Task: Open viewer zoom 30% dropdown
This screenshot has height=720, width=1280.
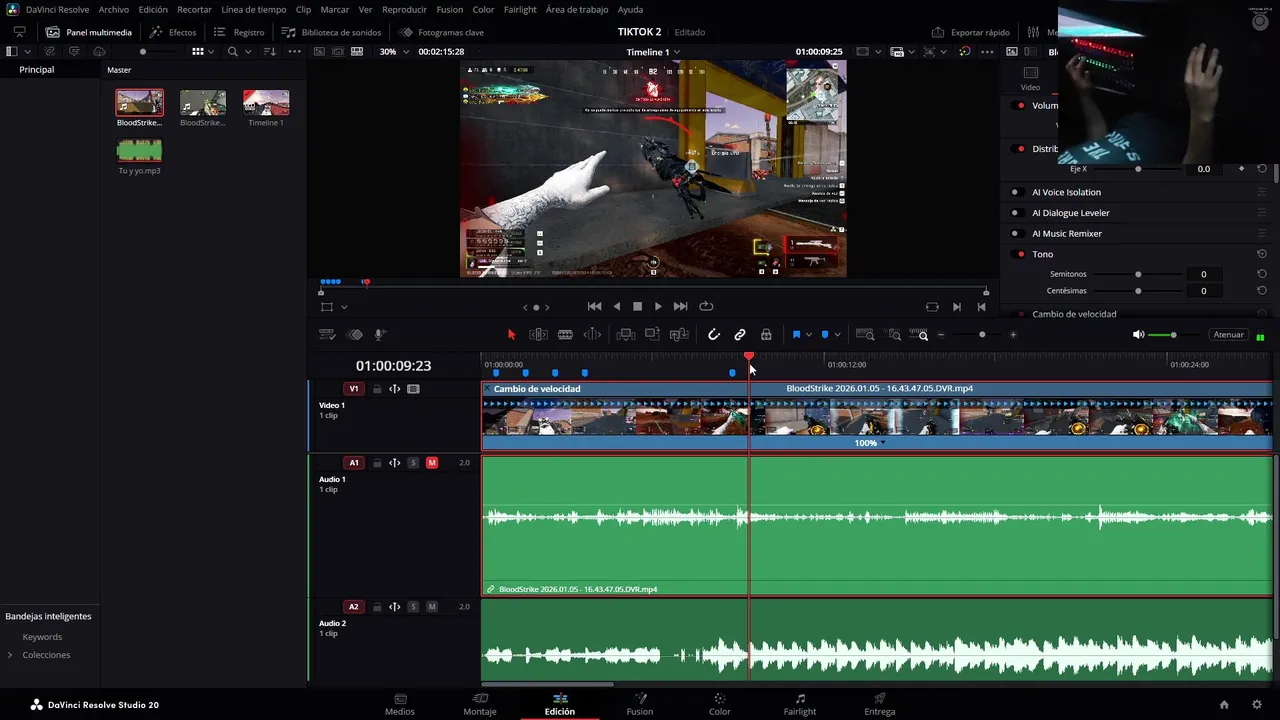Action: tap(392, 52)
